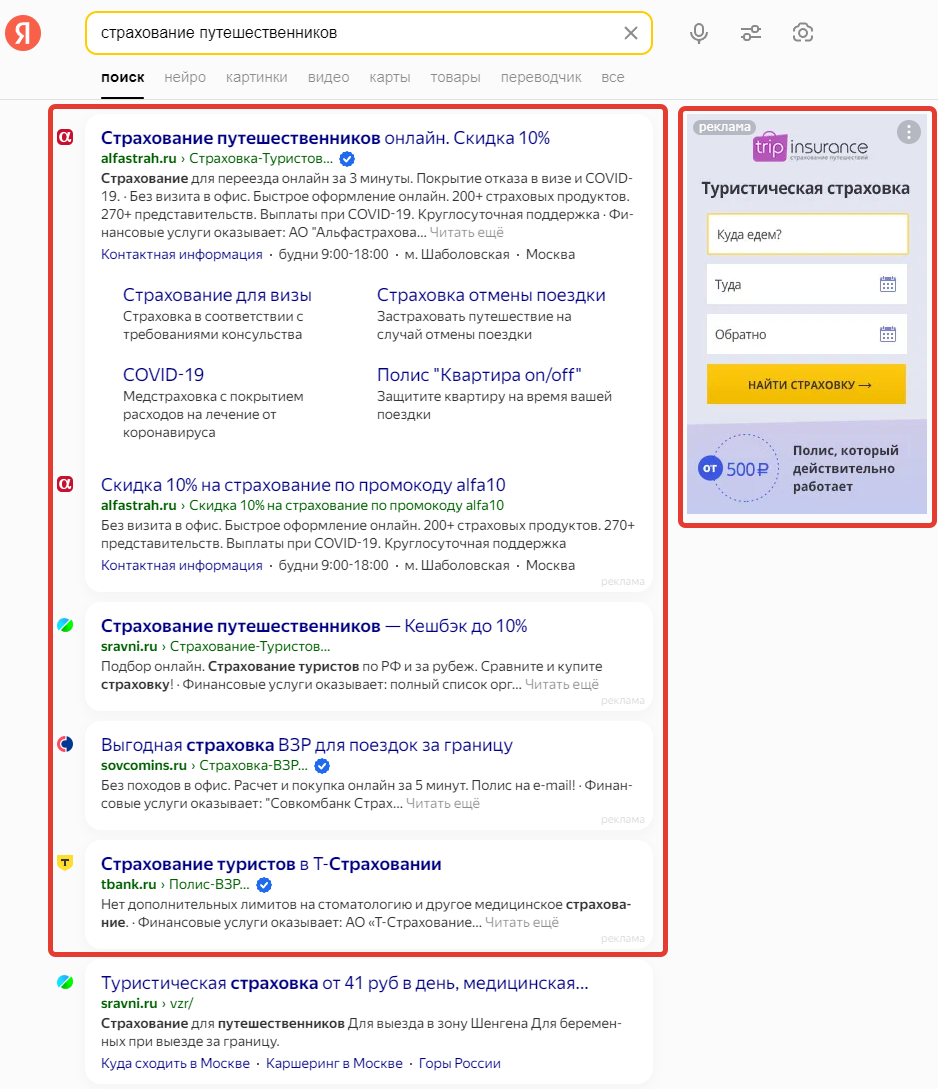This screenshot has width=938, height=1089.
Task: Open image search camera icon
Action: [803, 33]
